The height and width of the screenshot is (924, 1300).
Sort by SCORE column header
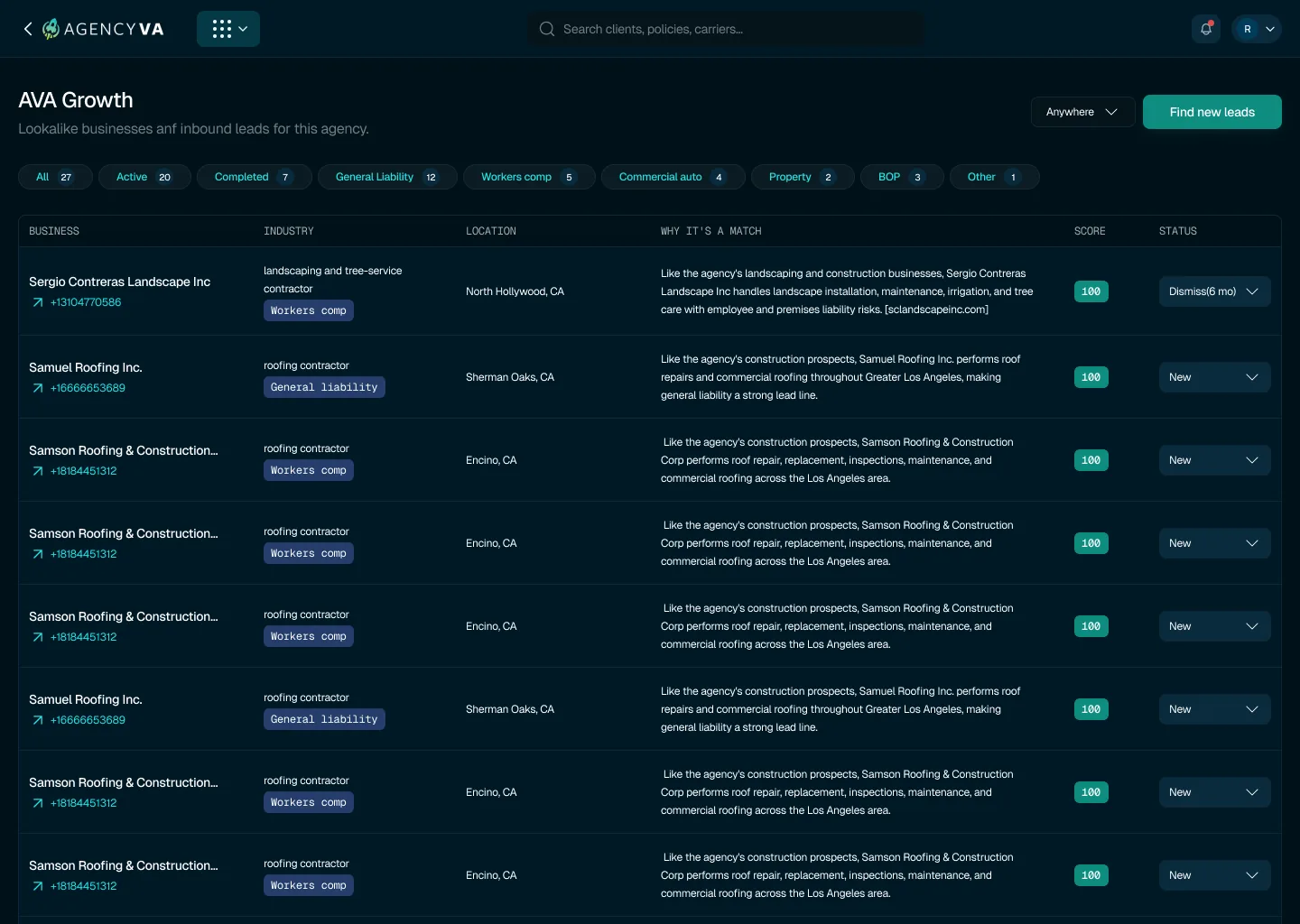1090,231
